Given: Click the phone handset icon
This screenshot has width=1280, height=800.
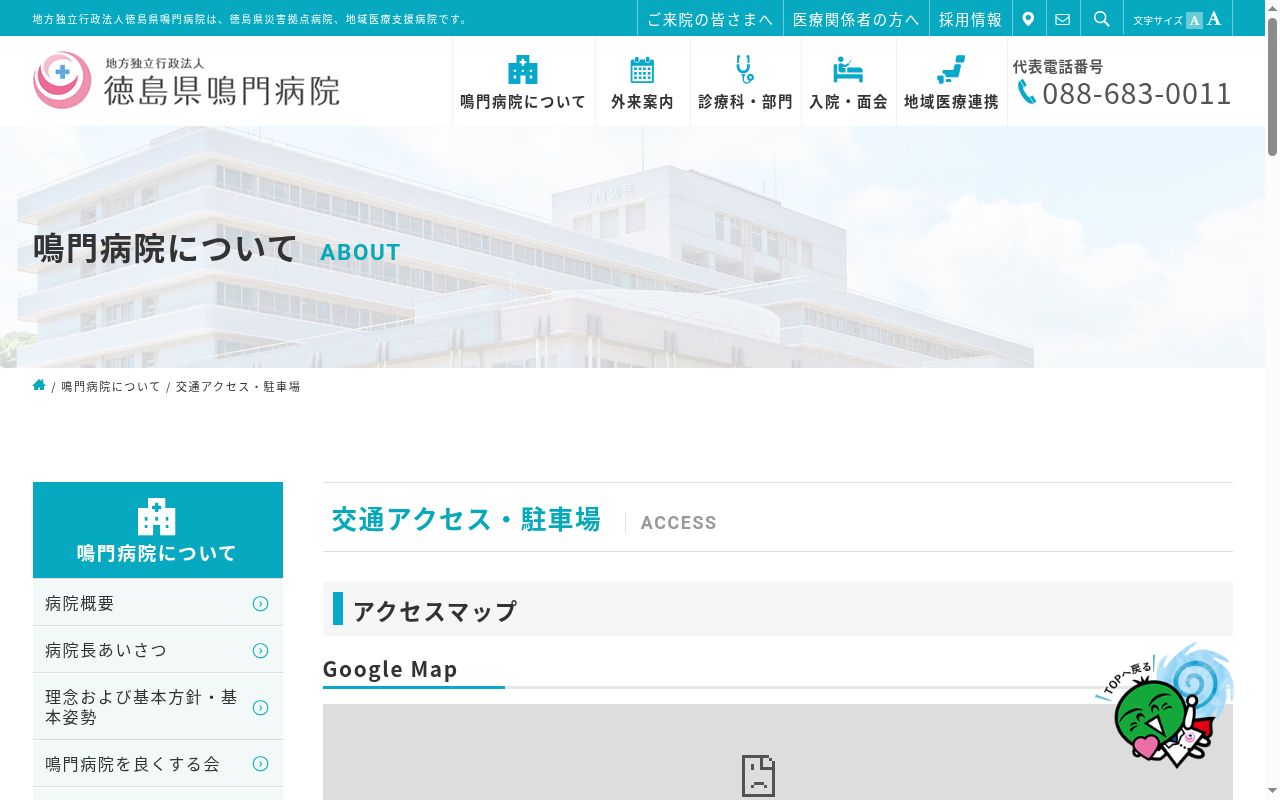Looking at the screenshot, I should click(1027, 92).
